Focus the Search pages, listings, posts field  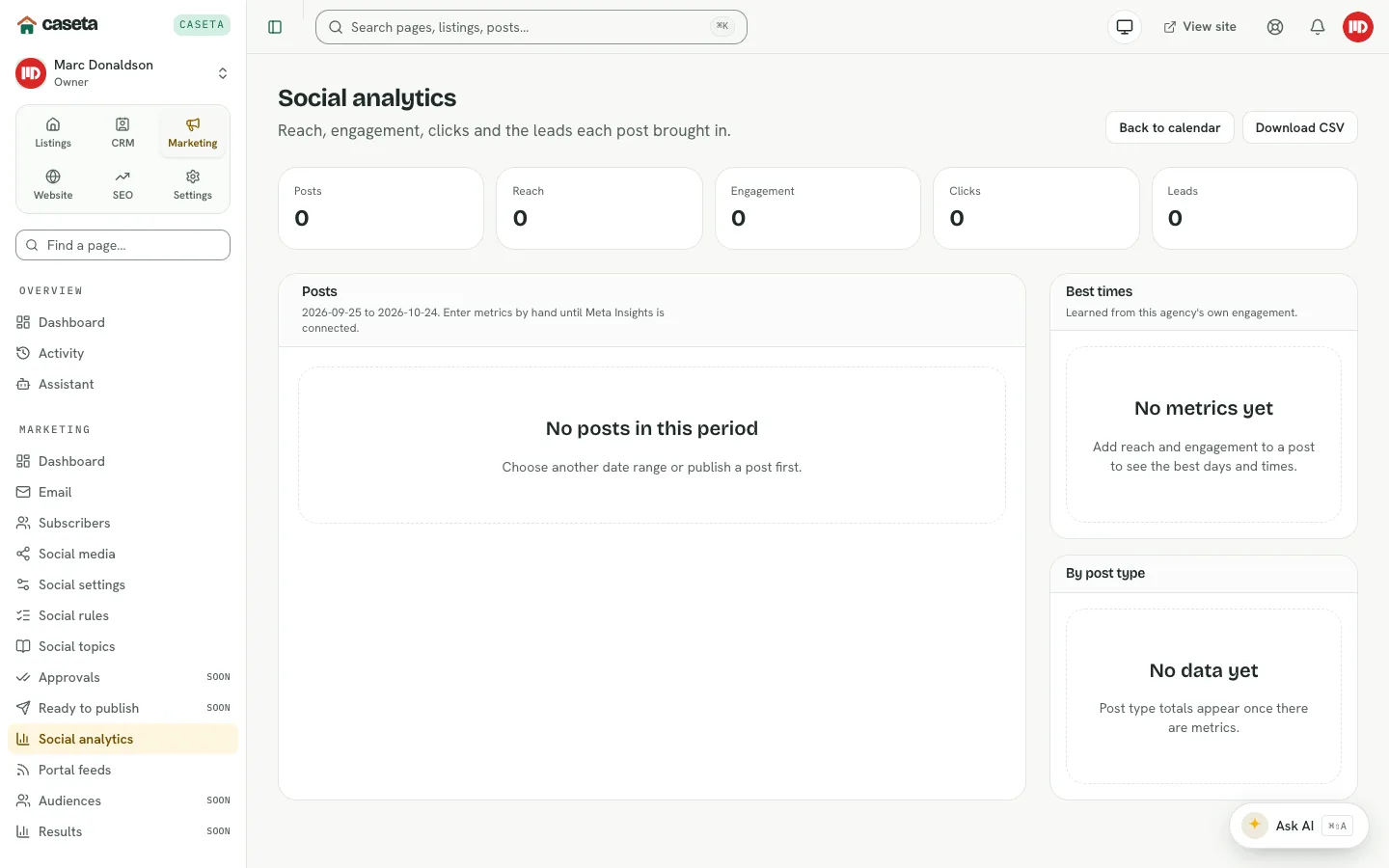click(531, 27)
